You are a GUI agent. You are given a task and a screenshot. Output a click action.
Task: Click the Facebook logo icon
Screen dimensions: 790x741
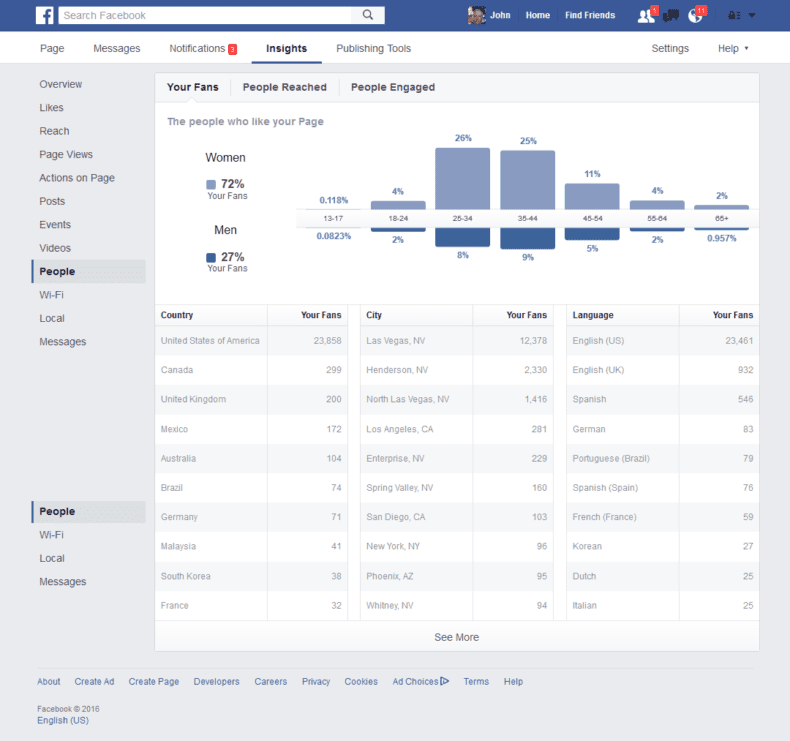(x=45, y=15)
